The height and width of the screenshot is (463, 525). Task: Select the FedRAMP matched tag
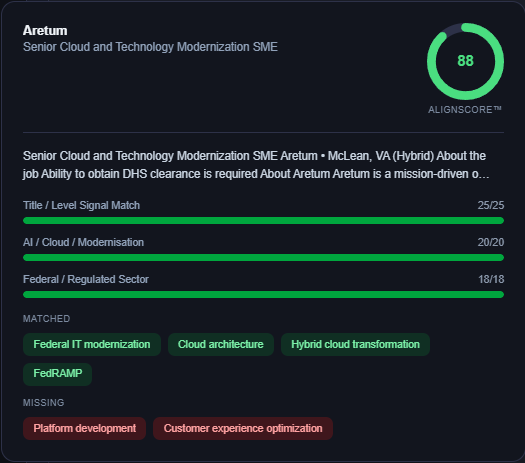coord(58,374)
